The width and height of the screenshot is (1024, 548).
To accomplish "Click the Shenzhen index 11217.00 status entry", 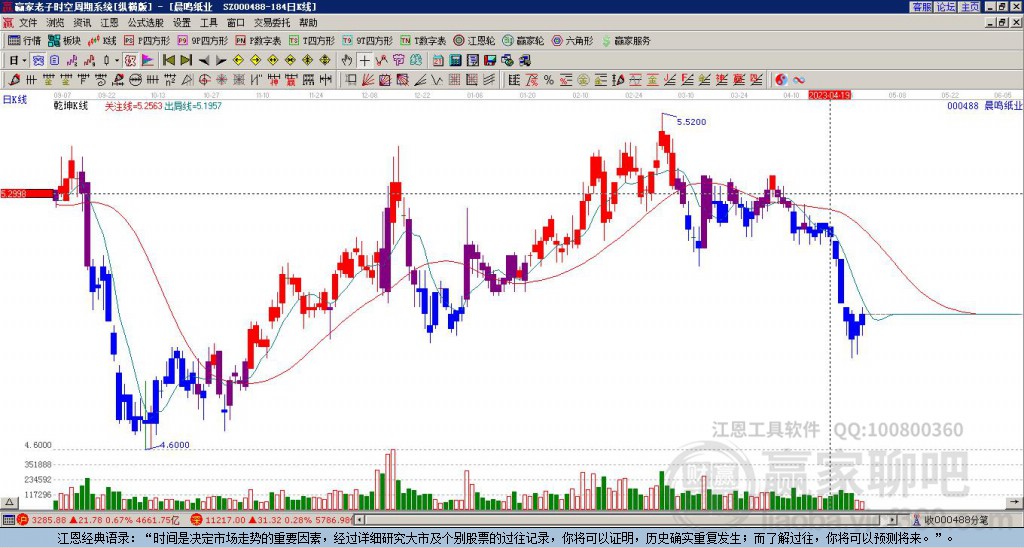I will coord(272,520).
